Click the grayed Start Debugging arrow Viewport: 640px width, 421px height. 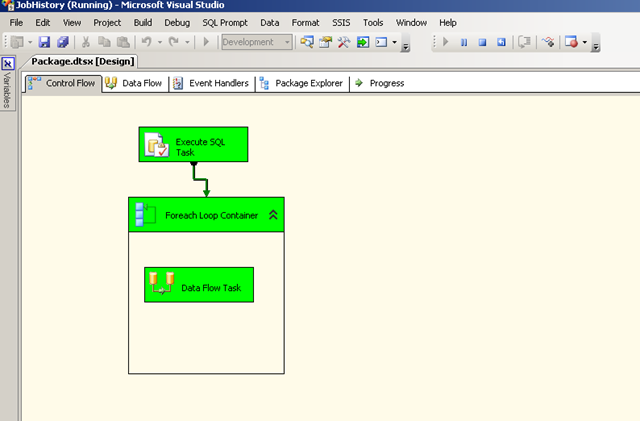click(x=206, y=42)
